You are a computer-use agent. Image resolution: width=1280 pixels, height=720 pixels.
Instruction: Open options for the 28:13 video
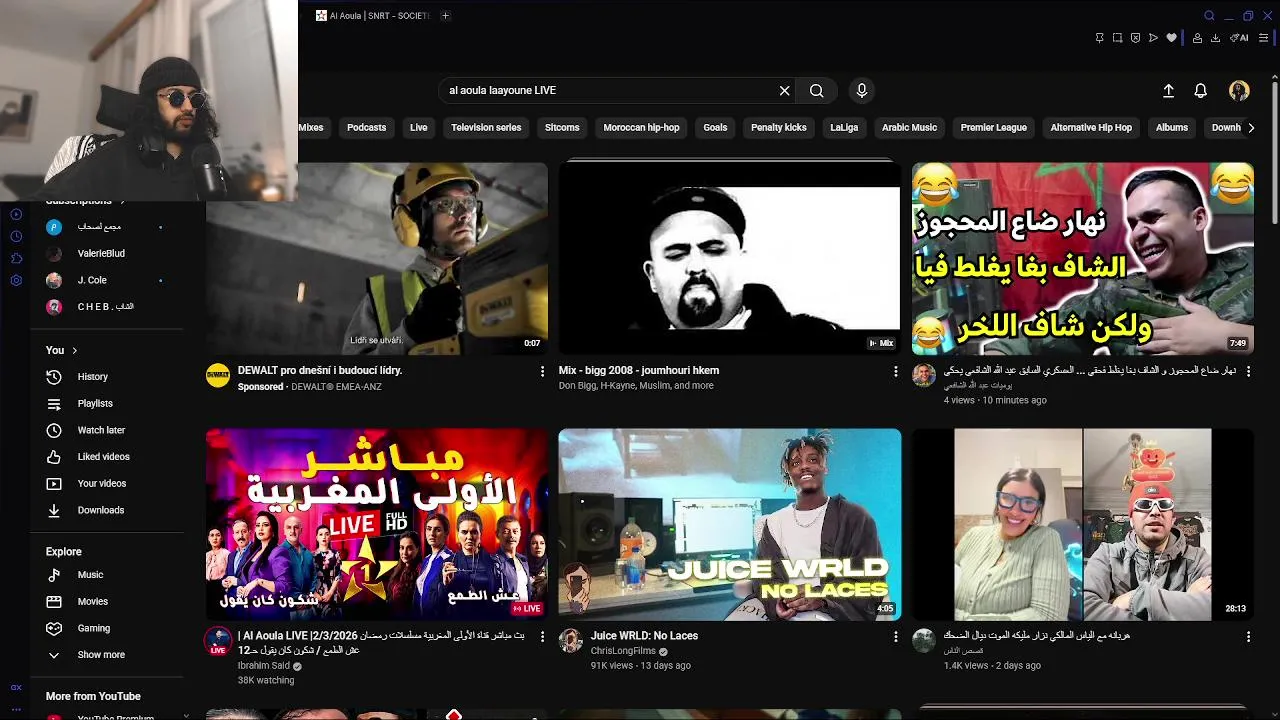pyautogui.click(x=1248, y=636)
